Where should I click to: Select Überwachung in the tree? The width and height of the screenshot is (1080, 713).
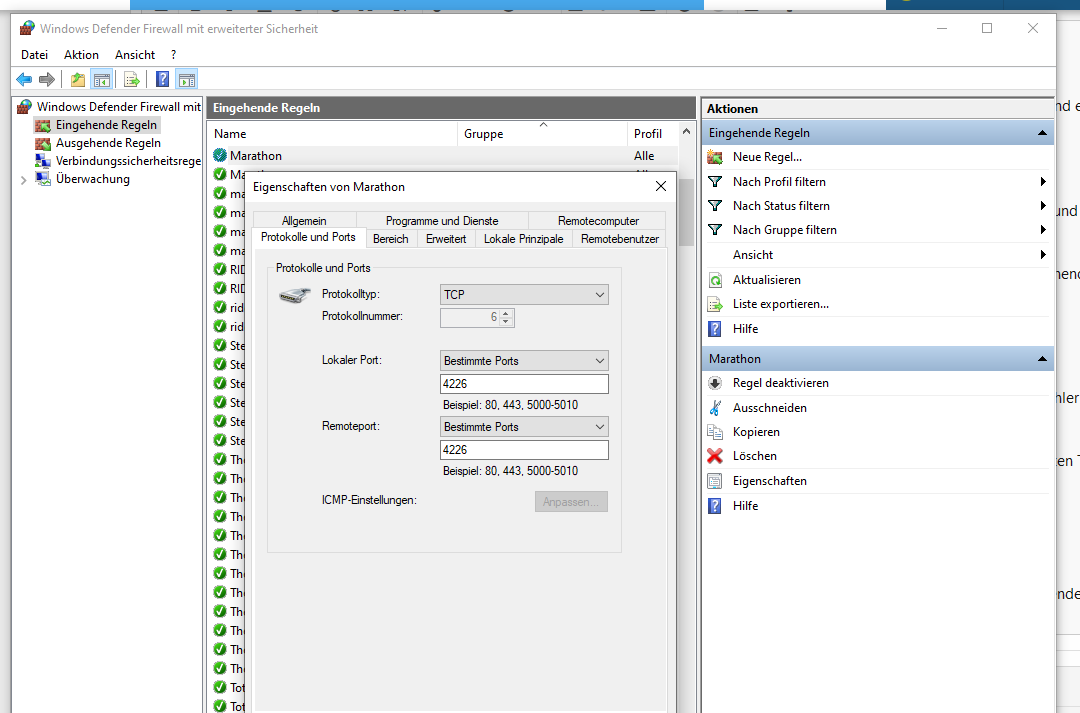tap(92, 178)
